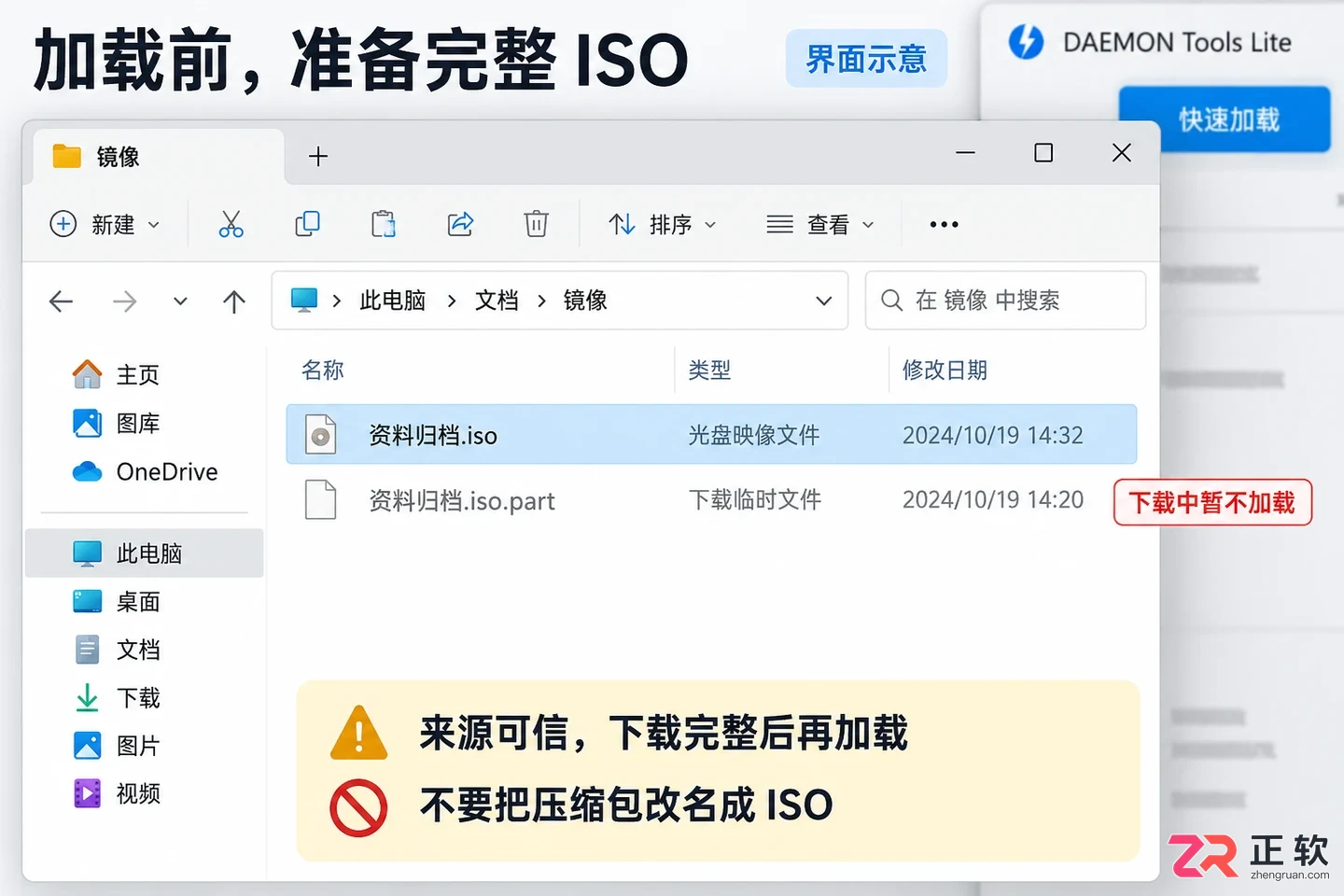
Task: Sort by the 类型 column header
Action: 709,370
